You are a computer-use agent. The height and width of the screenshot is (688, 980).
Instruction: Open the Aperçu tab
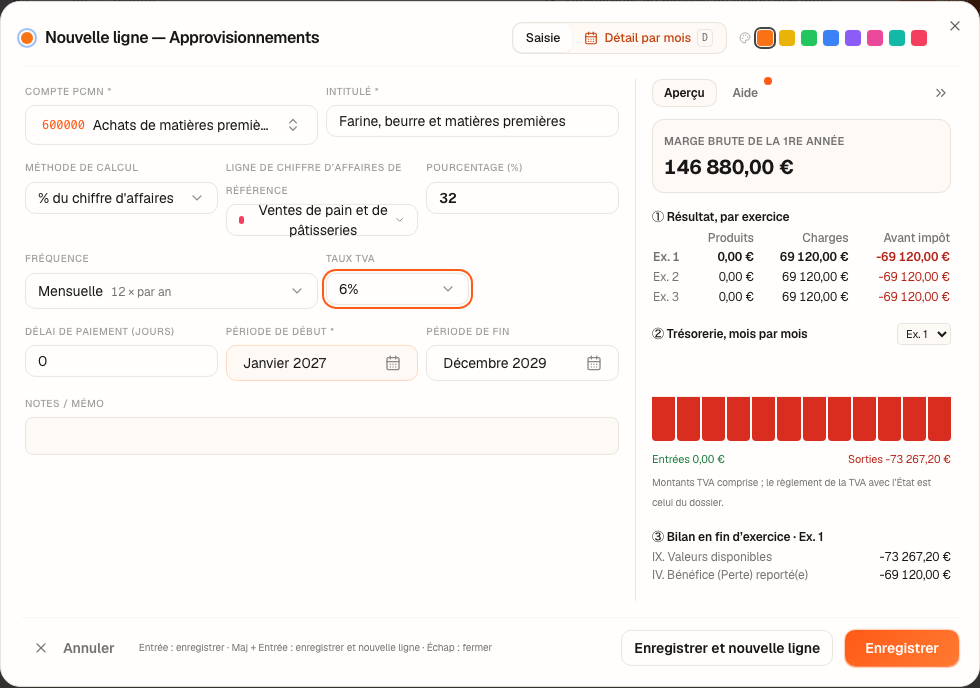coord(684,93)
